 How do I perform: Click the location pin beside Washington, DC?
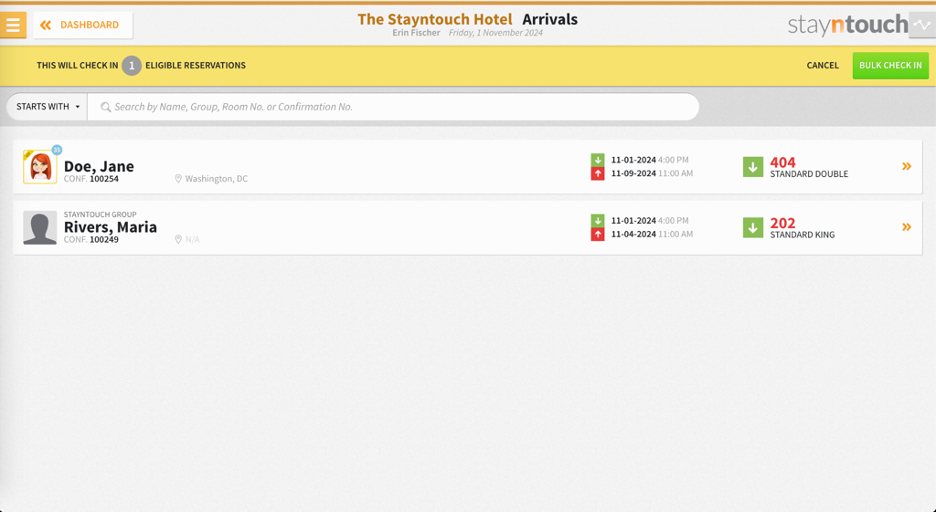click(178, 178)
